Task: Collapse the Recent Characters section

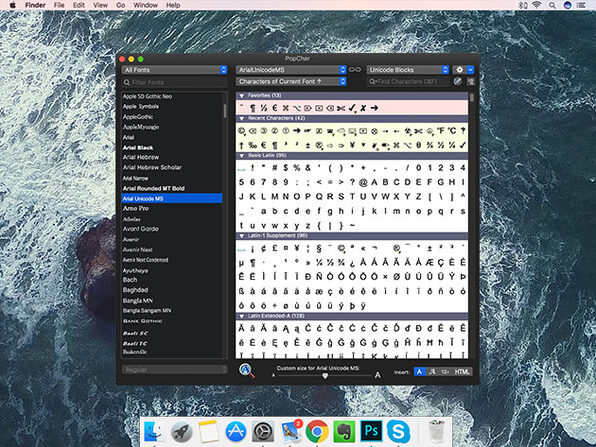Action: [242, 119]
